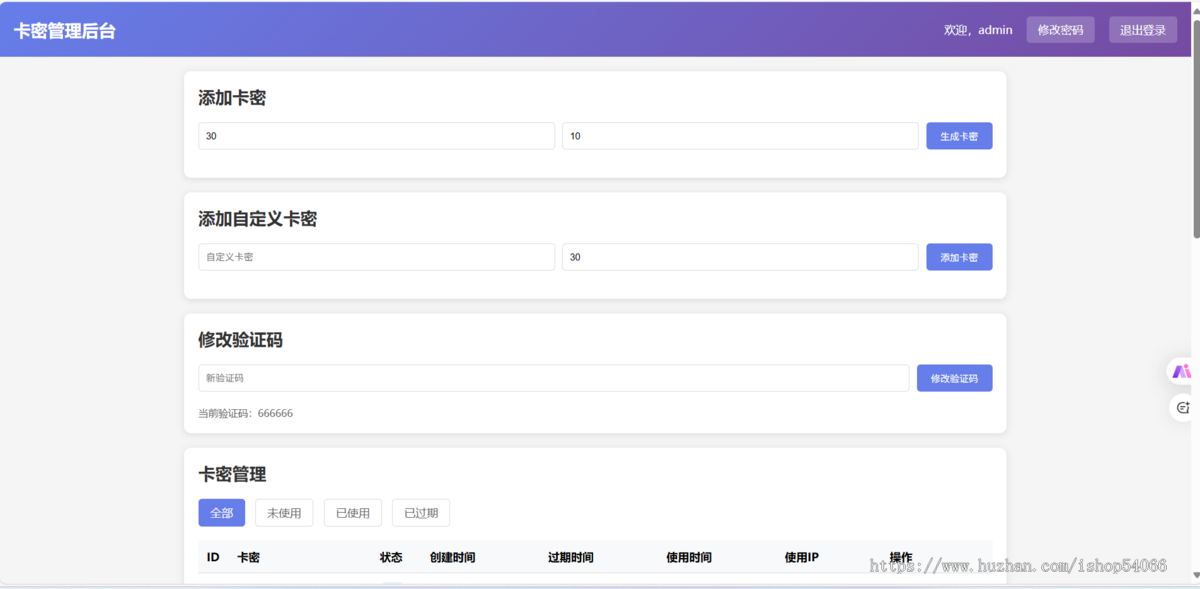Click the 欢迎，admin greeting text

coord(978,30)
